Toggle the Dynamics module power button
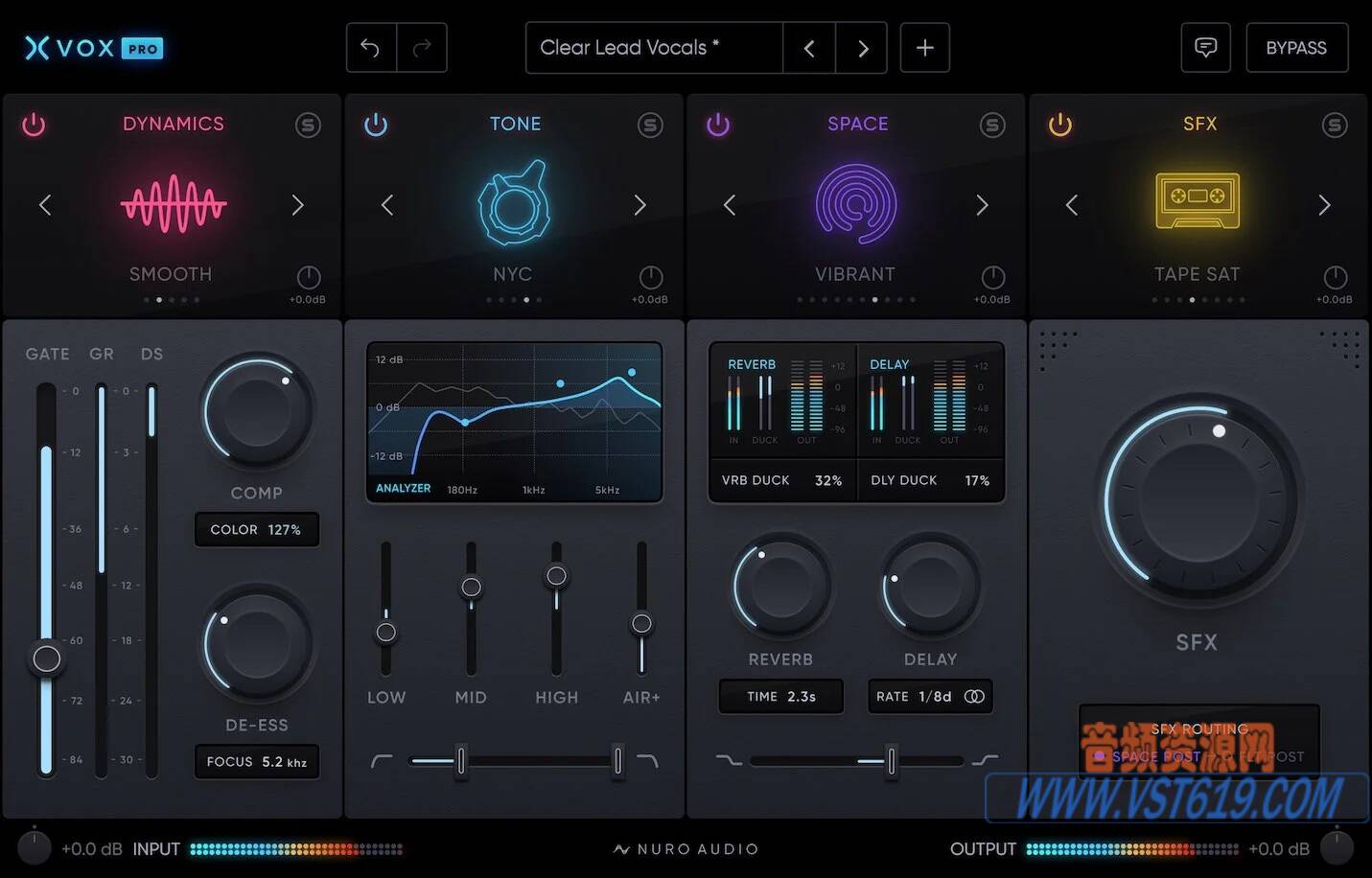 click(34, 124)
